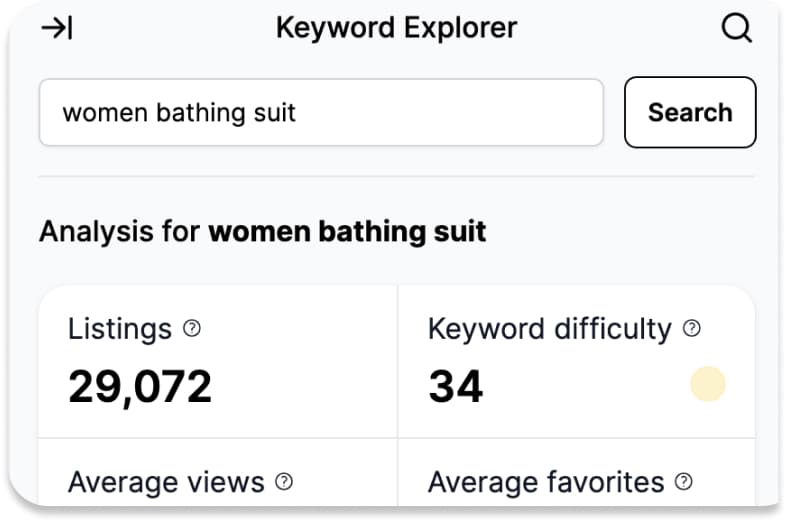Open search via the magnifier icon
This screenshot has height=522, width=810.
tap(736, 27)
